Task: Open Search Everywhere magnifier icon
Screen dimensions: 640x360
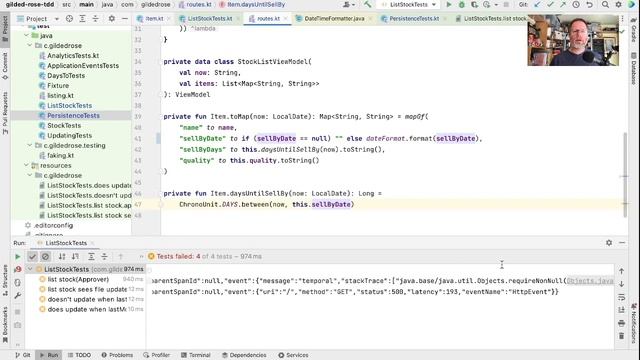Action: 605,4
